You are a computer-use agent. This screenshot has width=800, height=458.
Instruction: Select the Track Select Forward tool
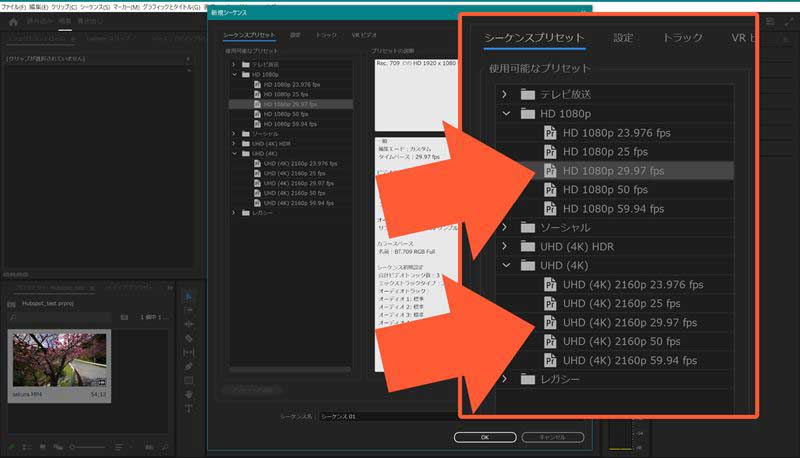pyautogui.click(x=188, y=310)
